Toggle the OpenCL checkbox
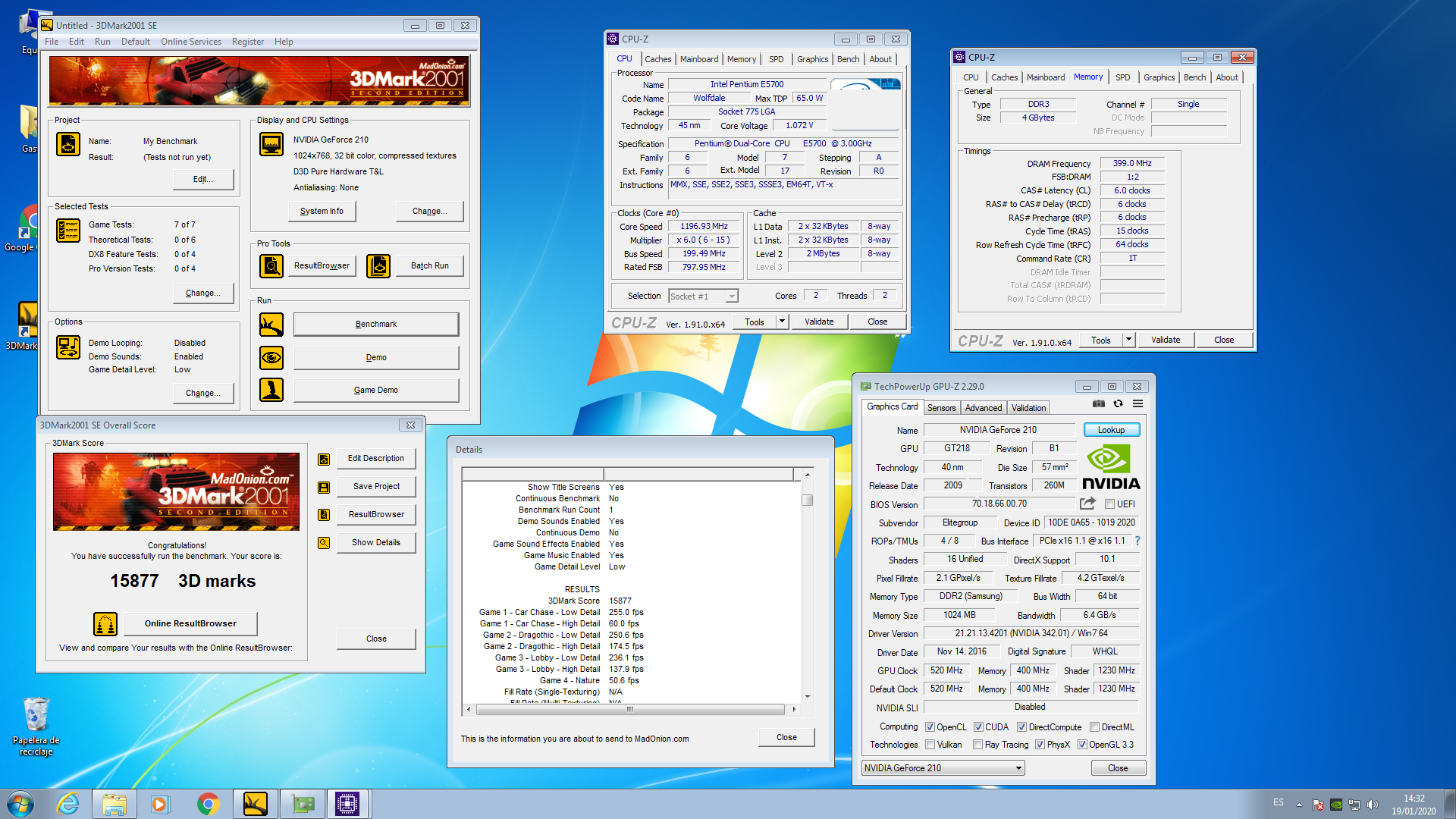 (930, 727)
